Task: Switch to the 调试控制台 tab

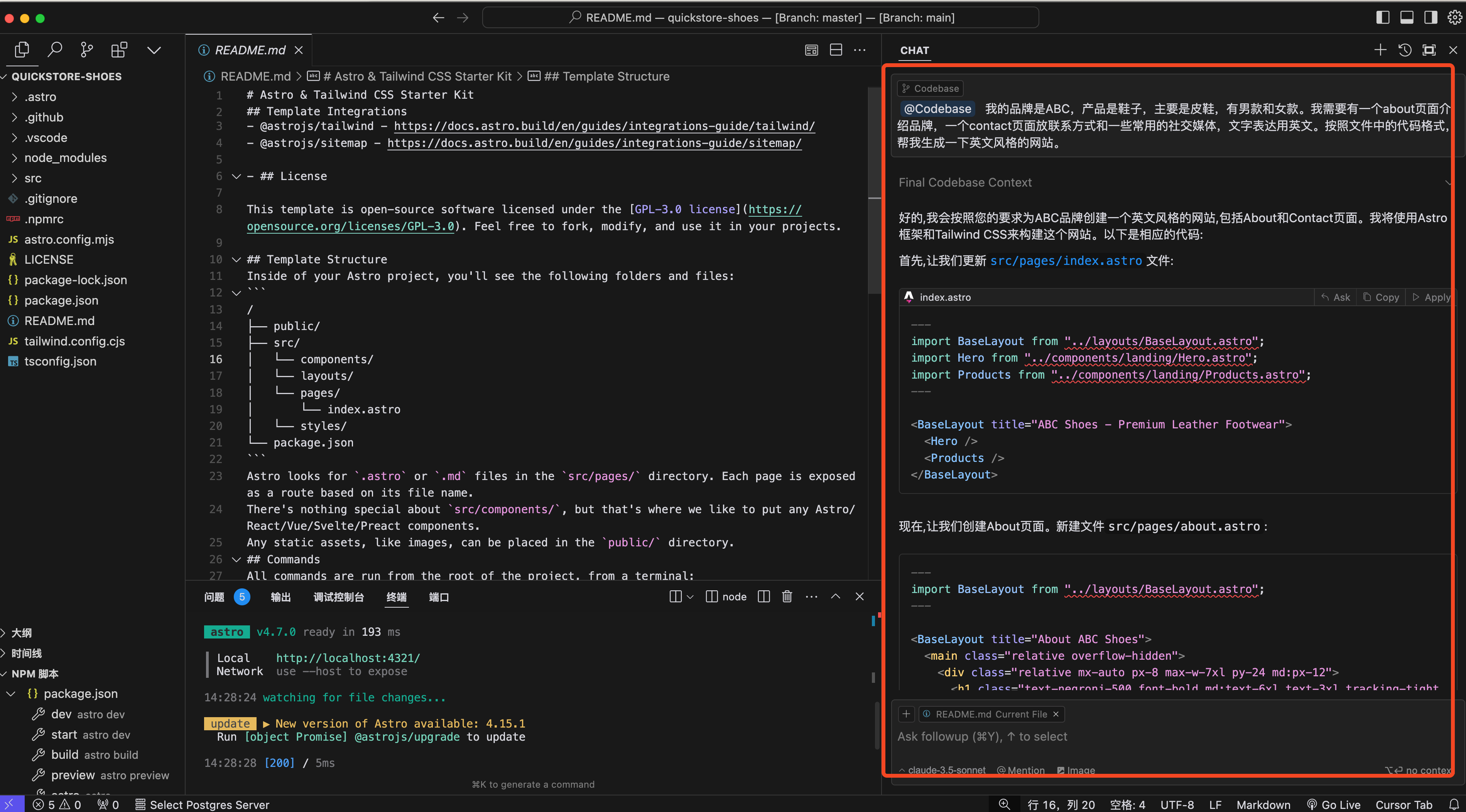Action: (339, 596)
